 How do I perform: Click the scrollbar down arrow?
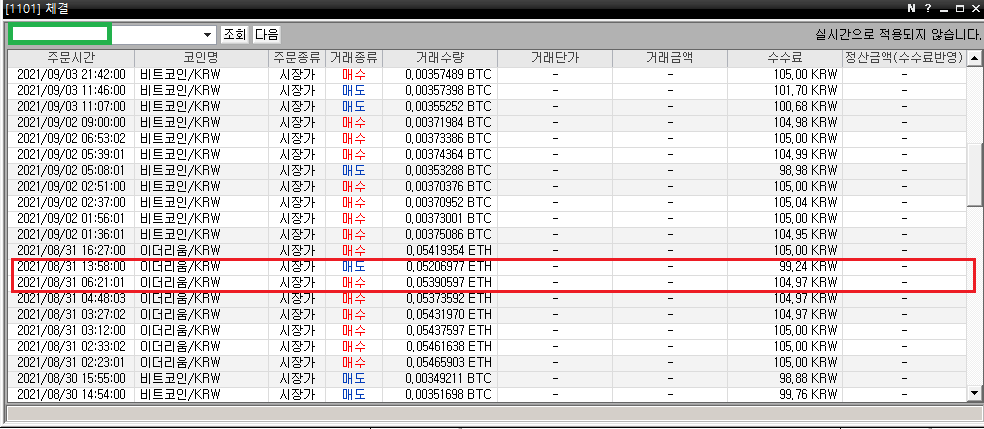(975, 395)
